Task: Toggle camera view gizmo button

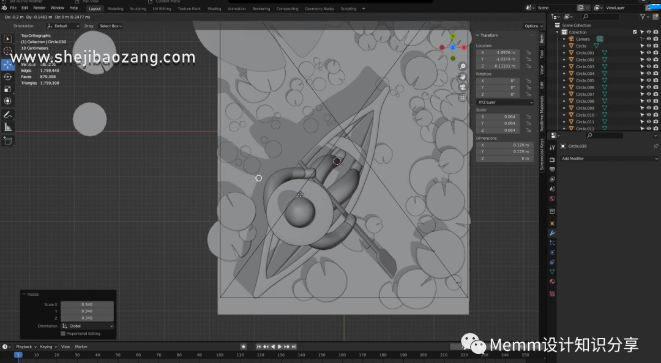Action: (462, 87)
